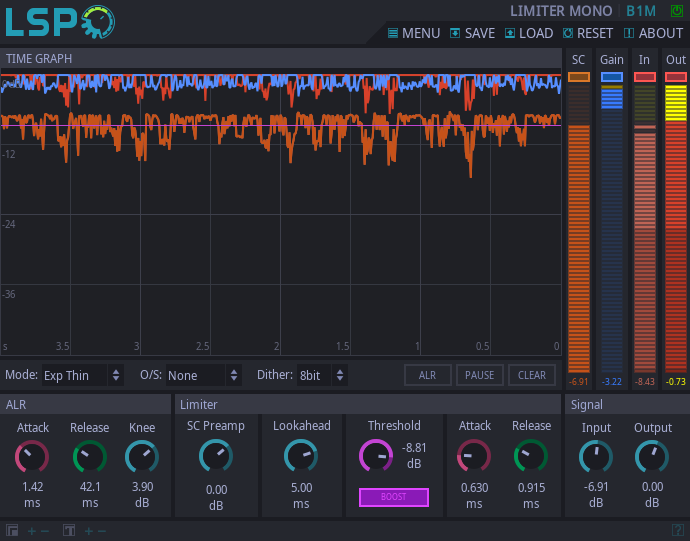The image size is (690, 541).
Task: Decrease UI scaling with first minus icon
Action: (45, 531)
